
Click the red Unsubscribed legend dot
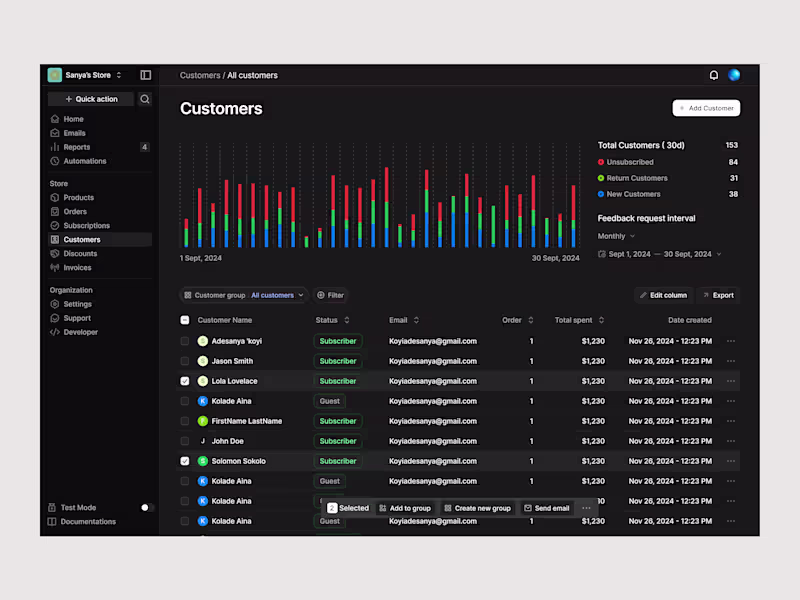click(x=601, y=162)
